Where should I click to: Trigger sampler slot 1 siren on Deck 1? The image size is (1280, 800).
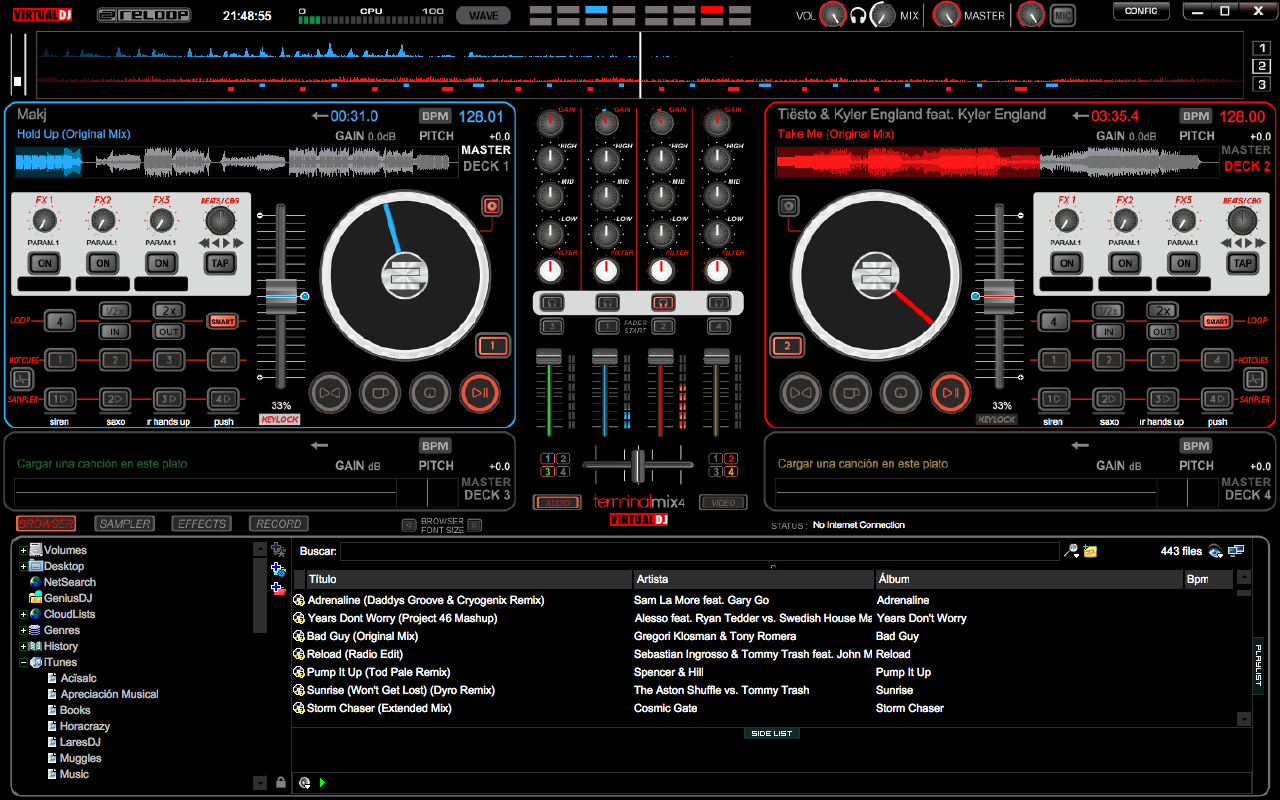coord(60,399)
